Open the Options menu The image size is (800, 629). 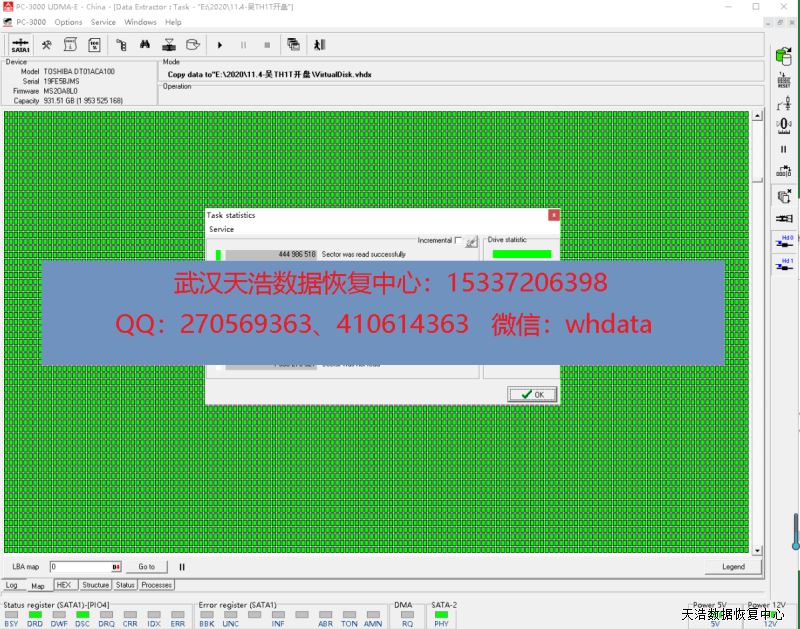pyautogui.click(x=68, y=22)
